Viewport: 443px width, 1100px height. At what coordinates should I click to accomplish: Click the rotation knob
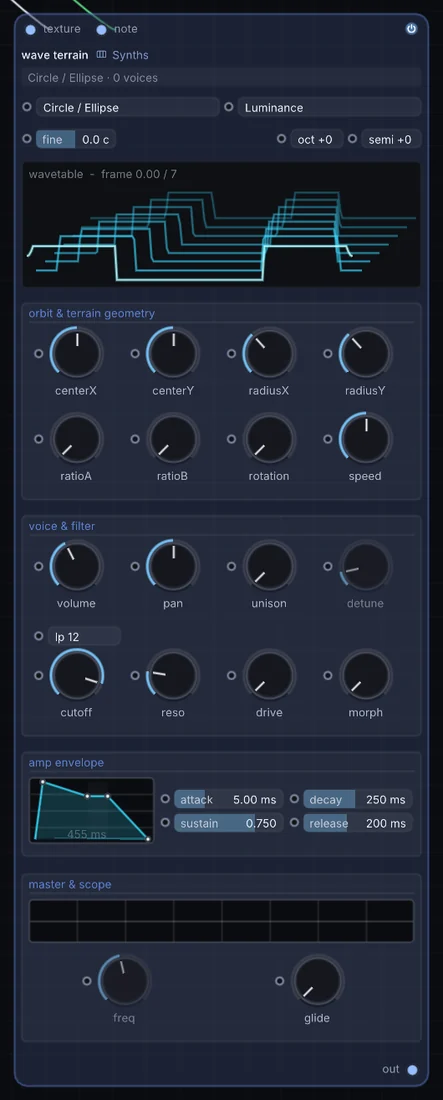269,439
